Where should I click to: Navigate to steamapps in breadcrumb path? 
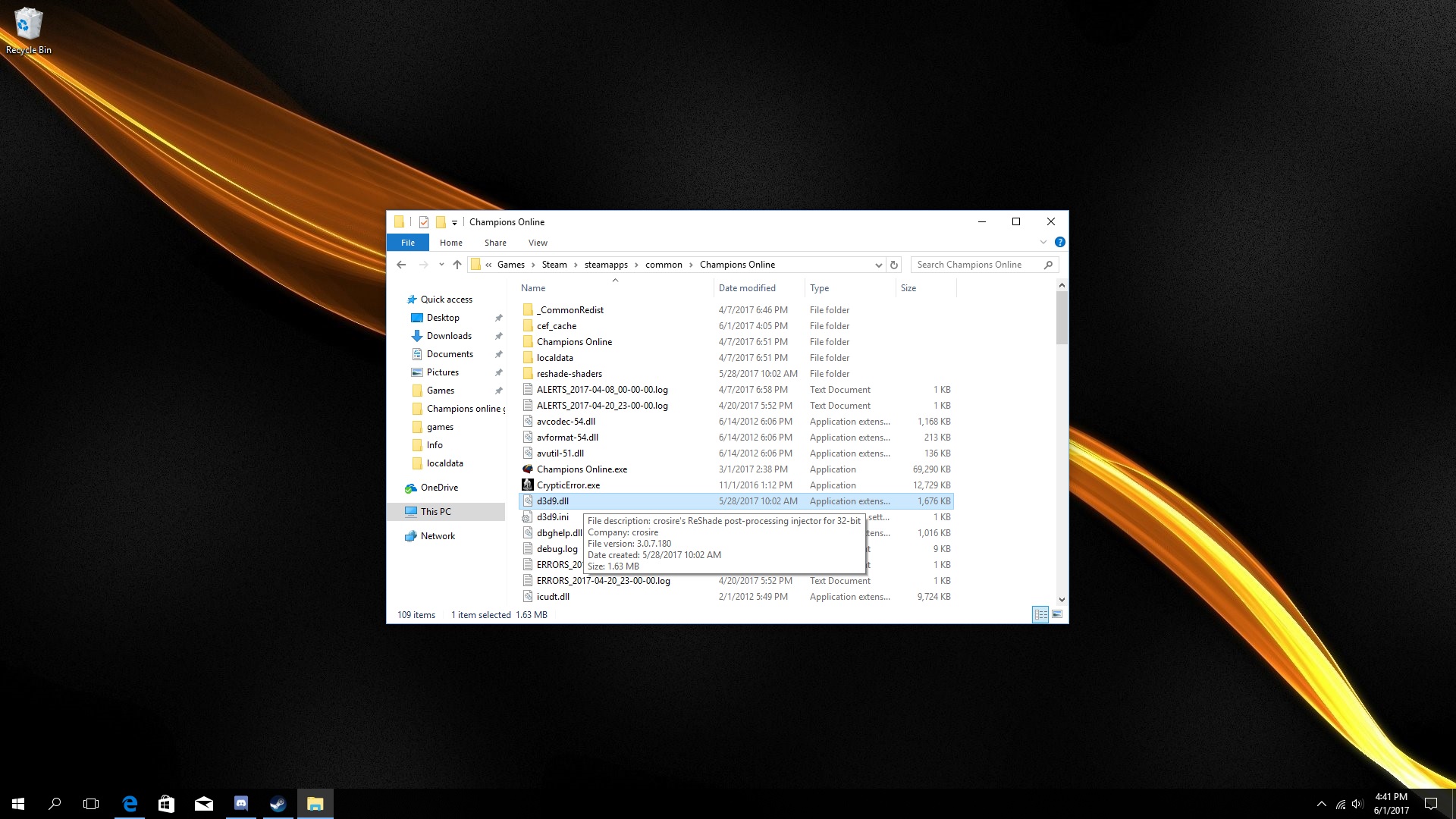coord(606,265)
